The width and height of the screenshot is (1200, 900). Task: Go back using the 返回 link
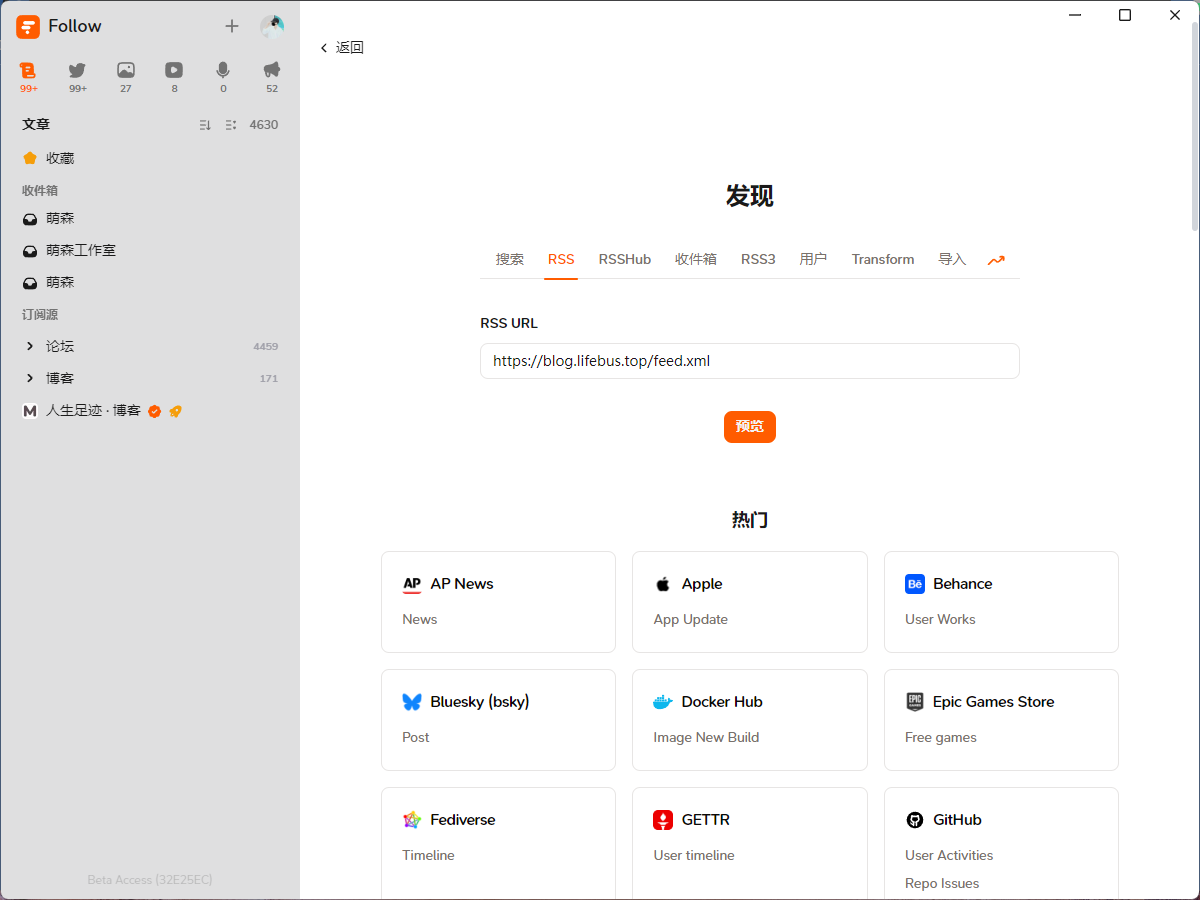(x=342, y=48)
